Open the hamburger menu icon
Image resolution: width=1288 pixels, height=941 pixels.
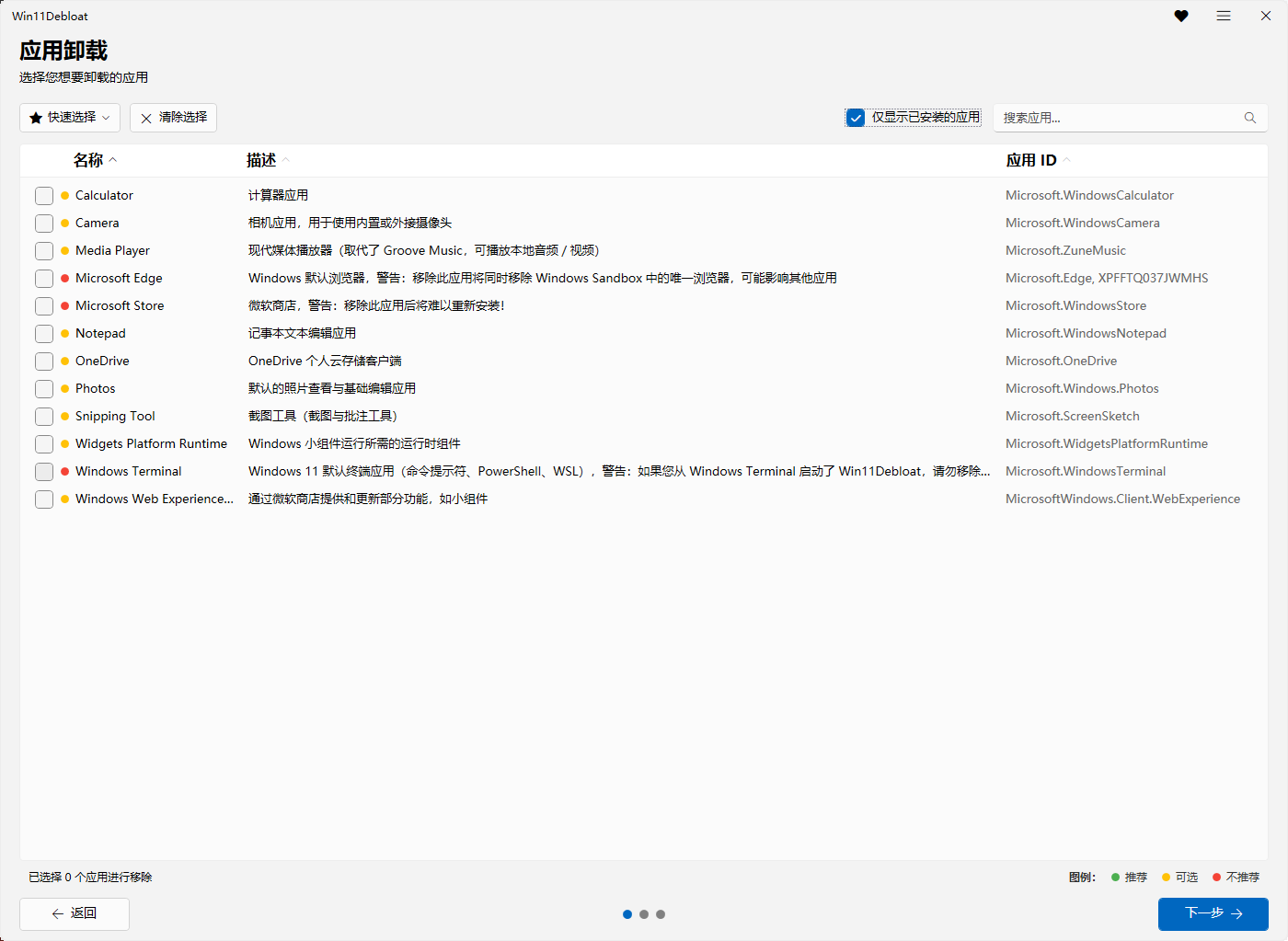point(1224,16)
